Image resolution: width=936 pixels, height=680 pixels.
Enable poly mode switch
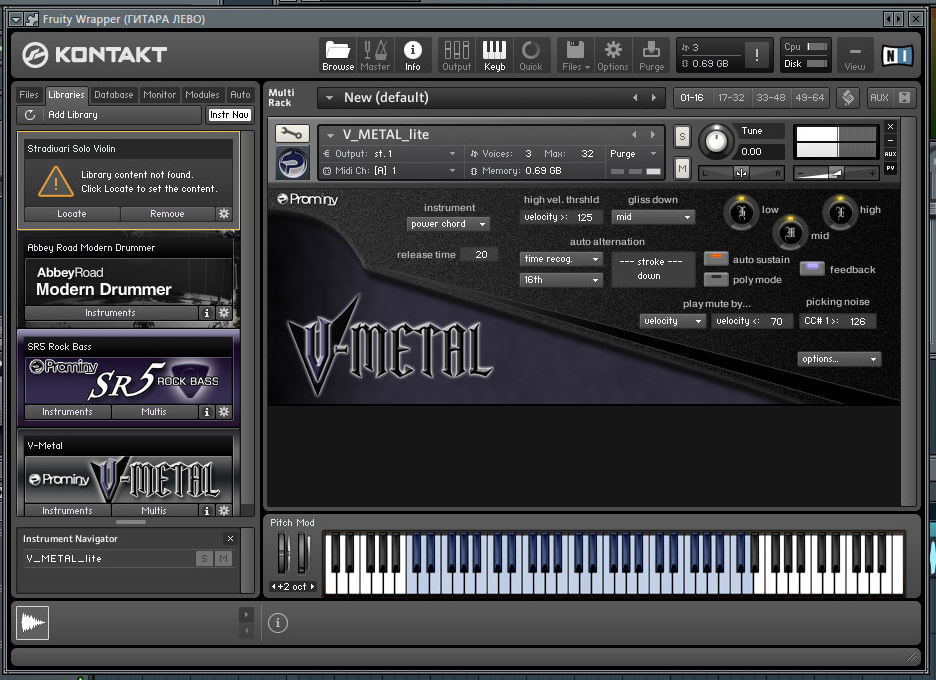click(x=716, y=279)
